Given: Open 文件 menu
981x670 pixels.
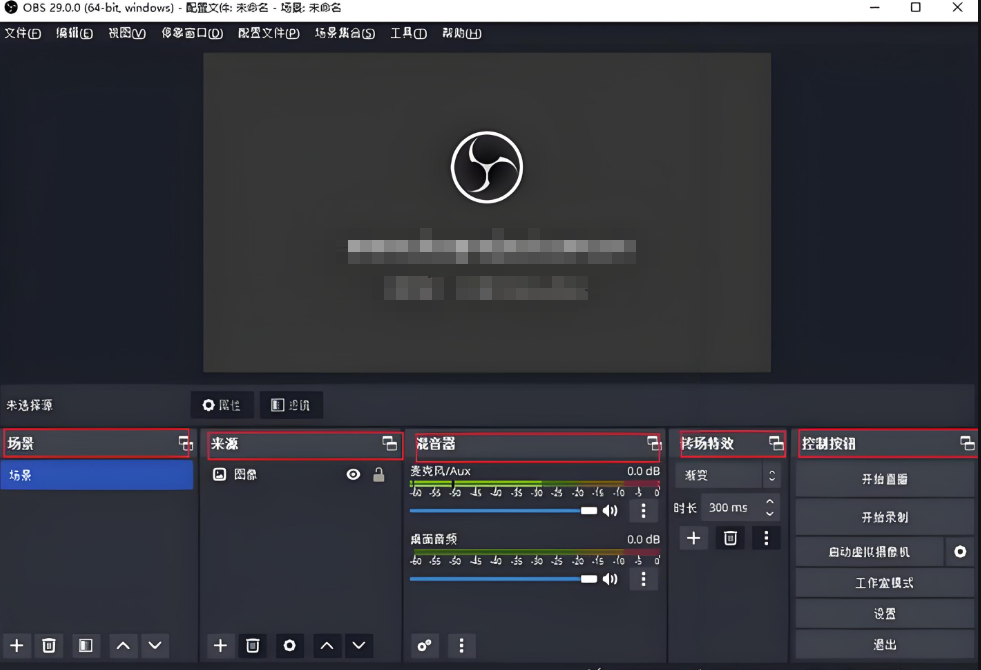Looking at the screenshot, I should coord(23,33).
